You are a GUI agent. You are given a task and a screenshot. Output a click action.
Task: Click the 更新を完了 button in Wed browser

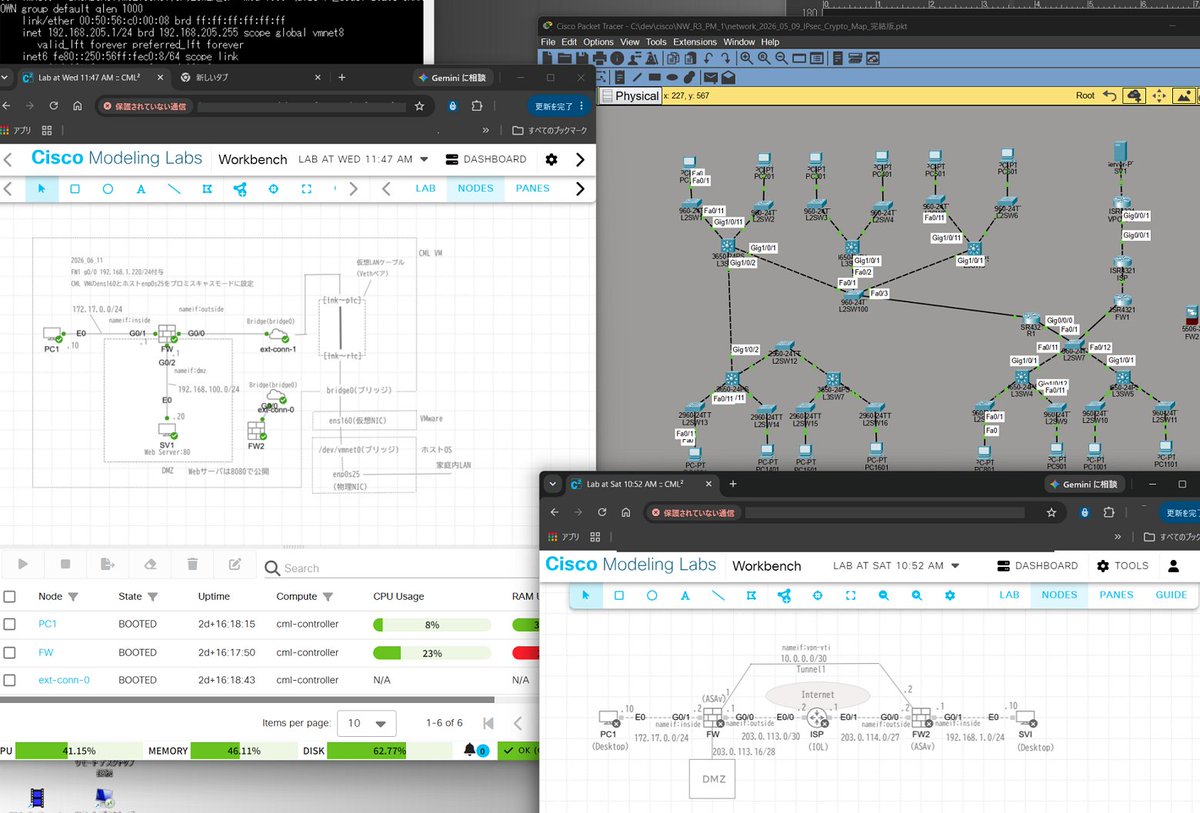(x=559, y=105)
